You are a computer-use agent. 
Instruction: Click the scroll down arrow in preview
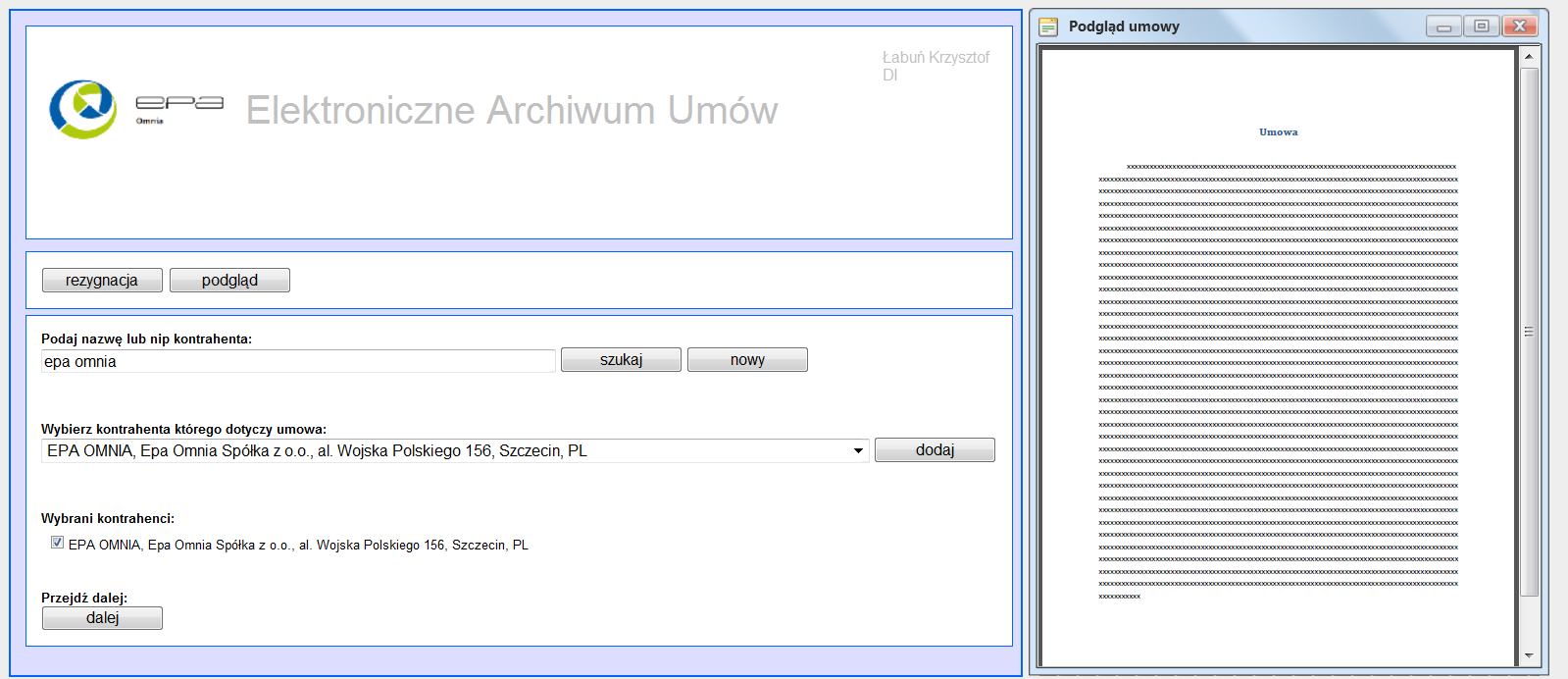click(1529, 655)
